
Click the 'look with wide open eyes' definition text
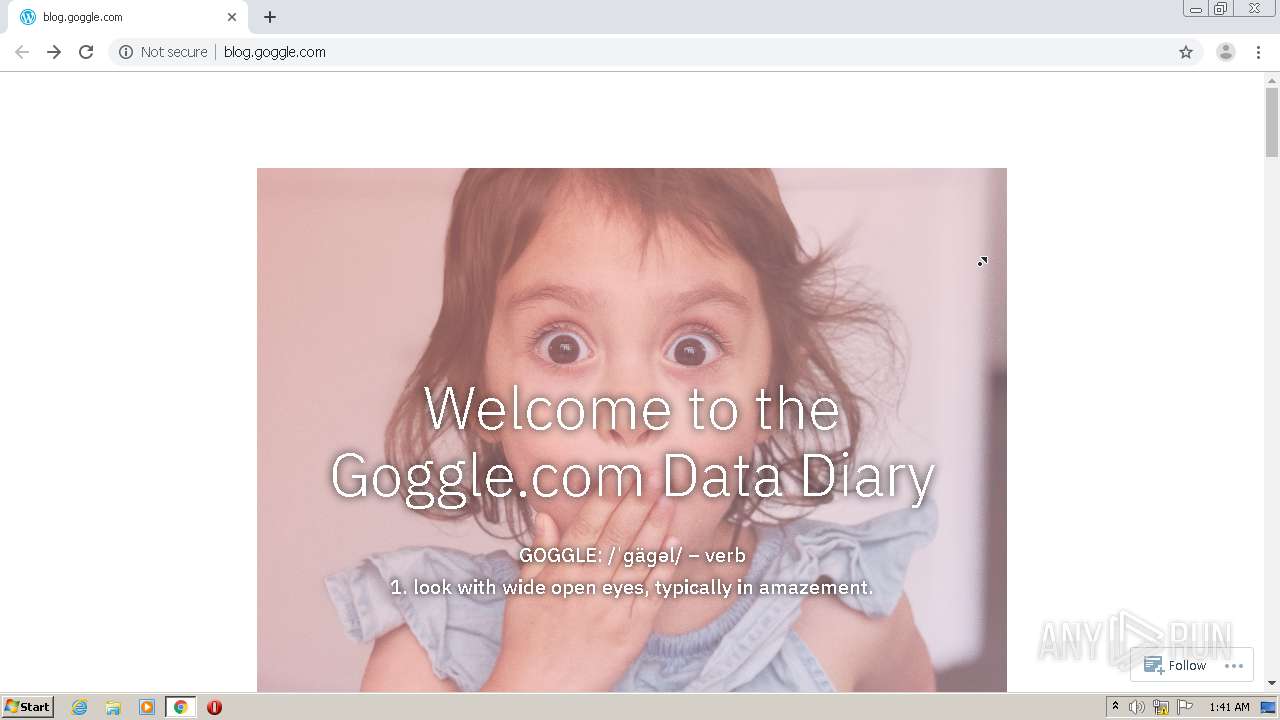pos(632,587)
